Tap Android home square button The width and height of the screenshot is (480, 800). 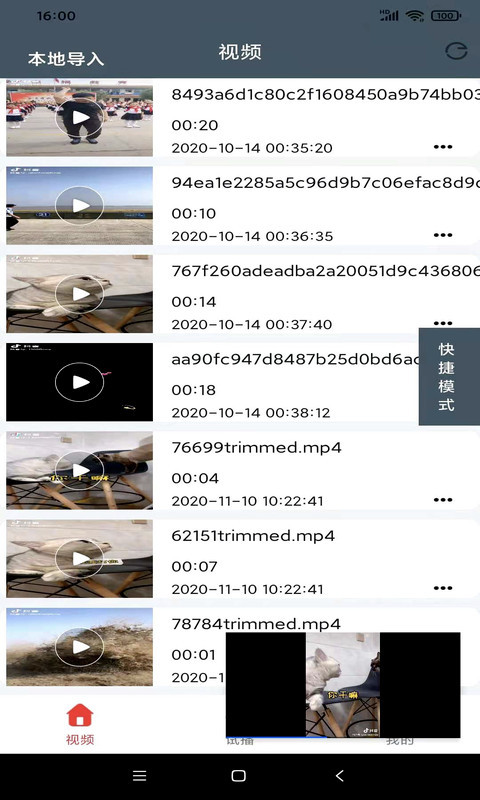(x=239, y=776)
